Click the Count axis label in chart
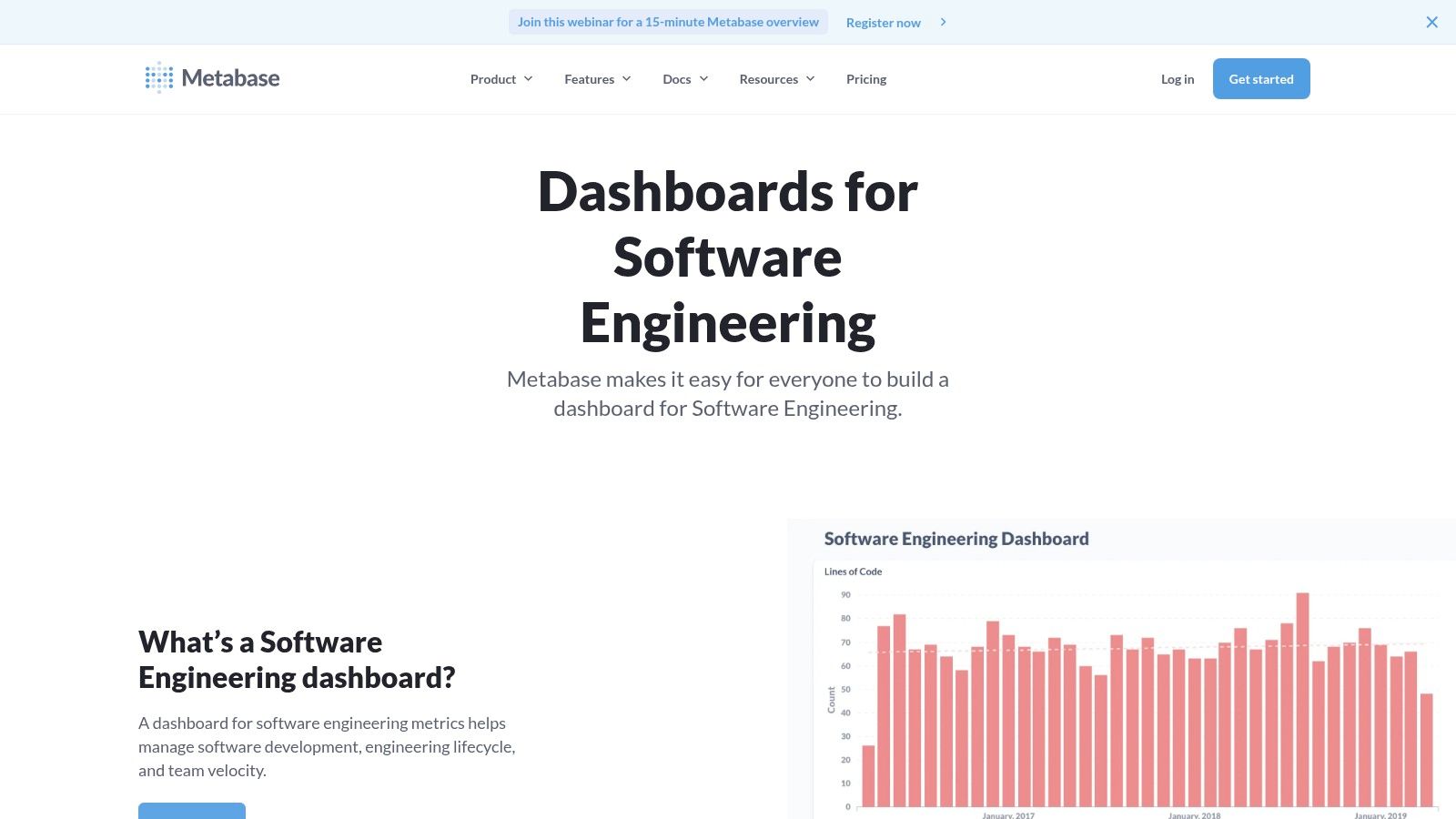Image resolution: width=1456 pixels, height=819 pixels. [831, 700]
